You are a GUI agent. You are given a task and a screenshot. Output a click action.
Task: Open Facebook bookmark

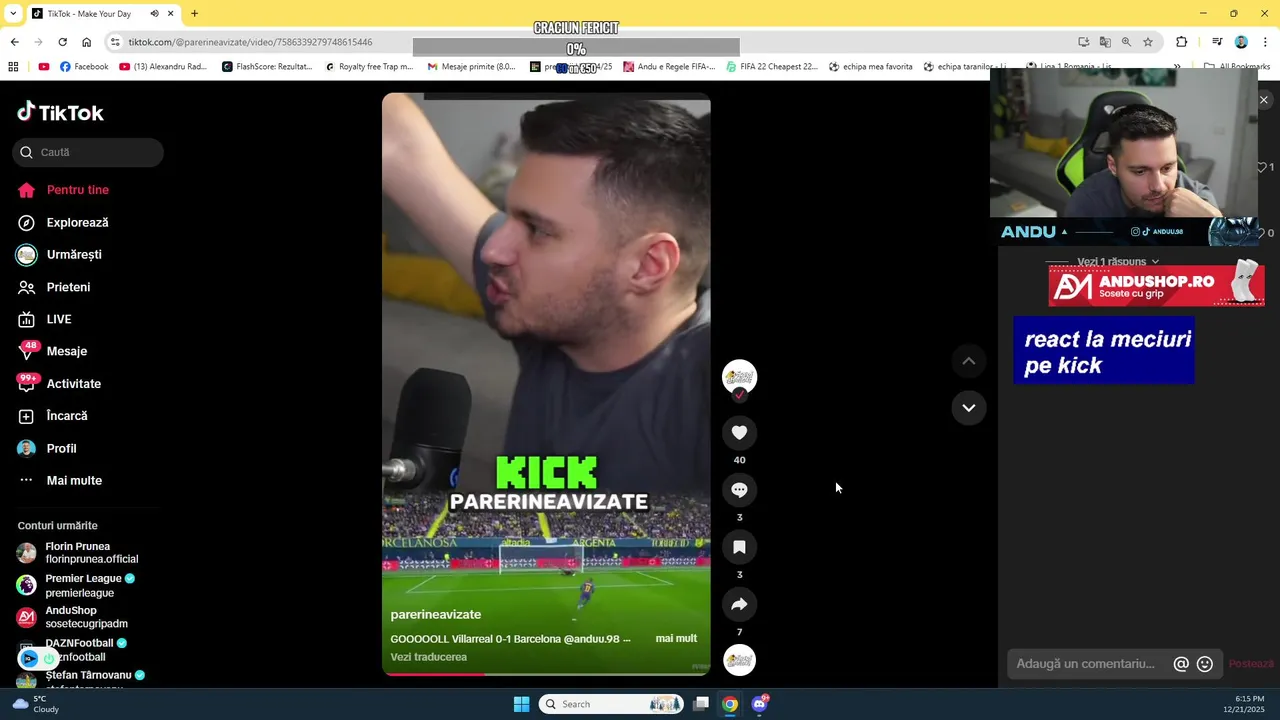pos(84,67)
